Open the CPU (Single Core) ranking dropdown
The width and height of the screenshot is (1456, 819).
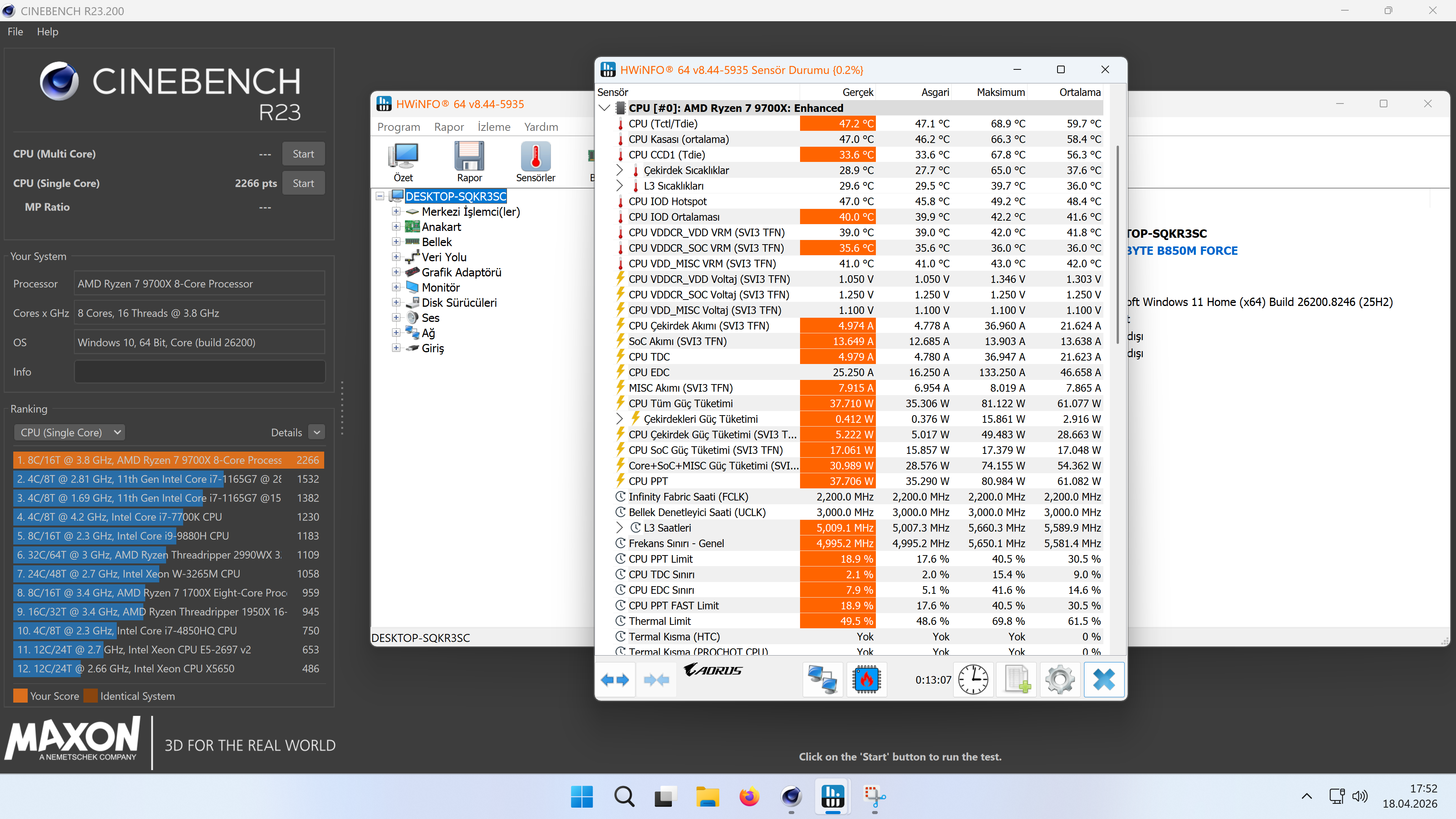[69, 432]
